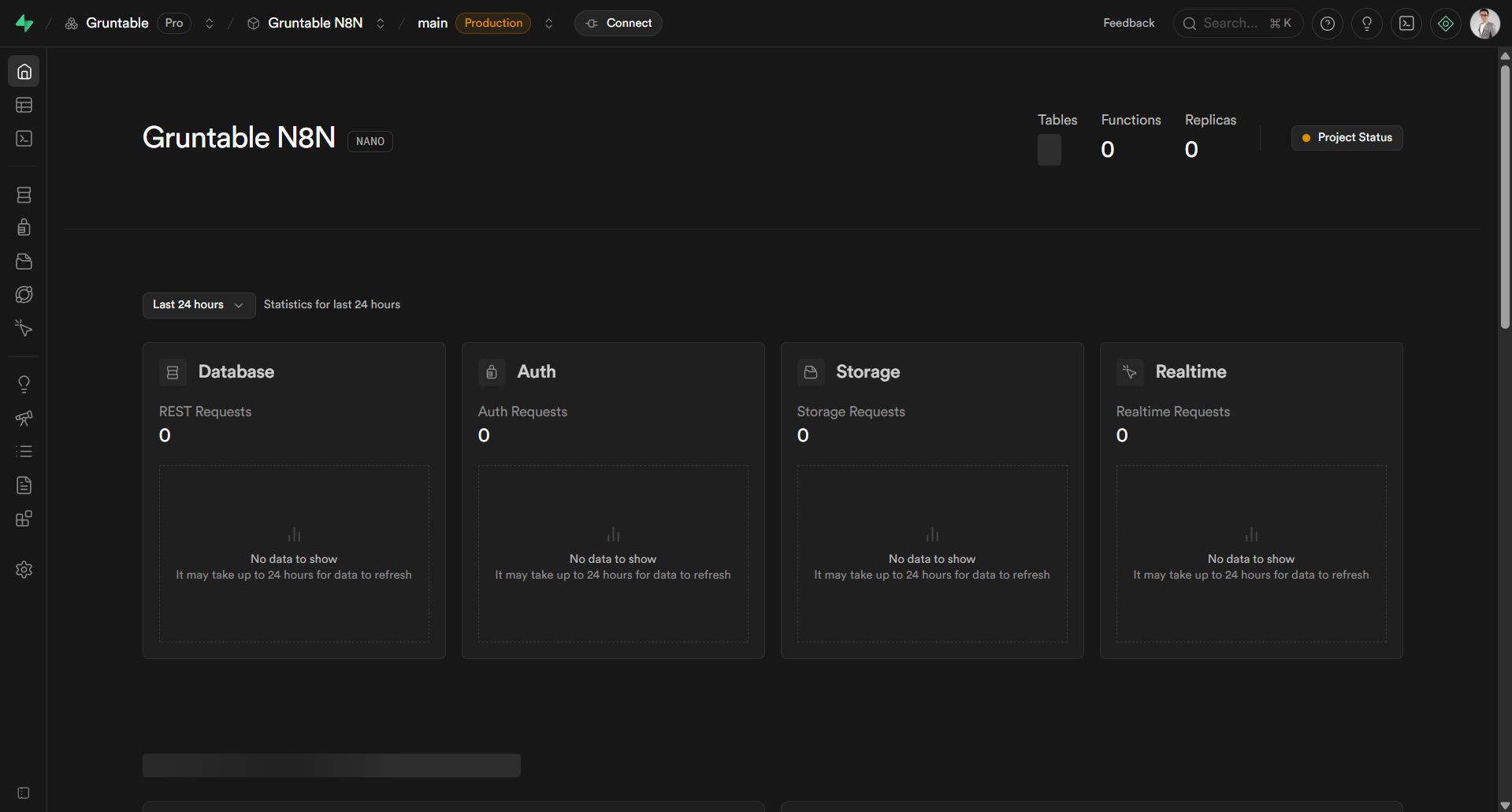The image size is (1512, 812).
Task: Expand the branch switcher next to Production
Action: (x=549, y=24)
